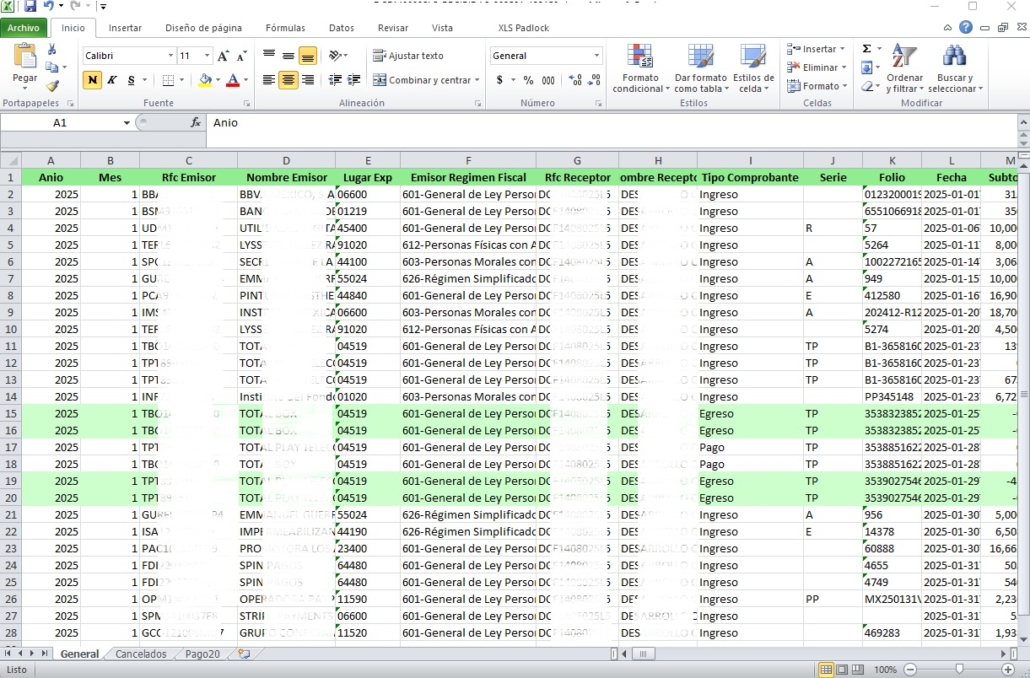Open the Calibri font name dropdown
This screenshot has width=1030, height=678.
pyautogui.click(x=171, y=56)
